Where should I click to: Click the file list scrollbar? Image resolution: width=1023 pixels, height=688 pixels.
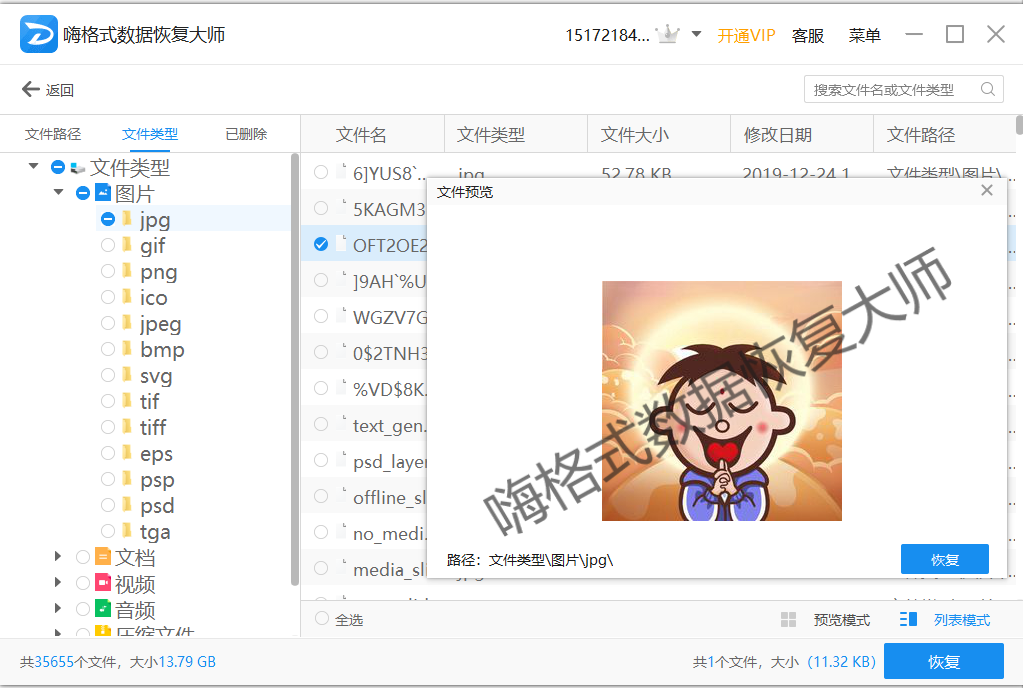click(1019, 125)
